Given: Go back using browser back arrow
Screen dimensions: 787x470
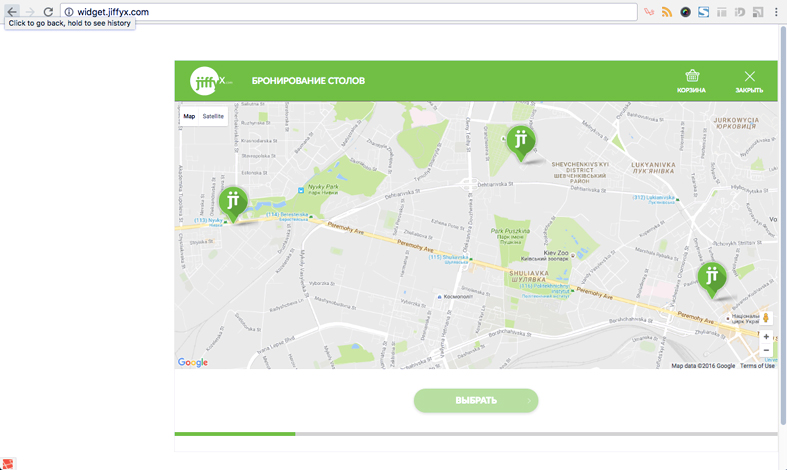Looking at the screenshot, I should [x=12, y=12].
